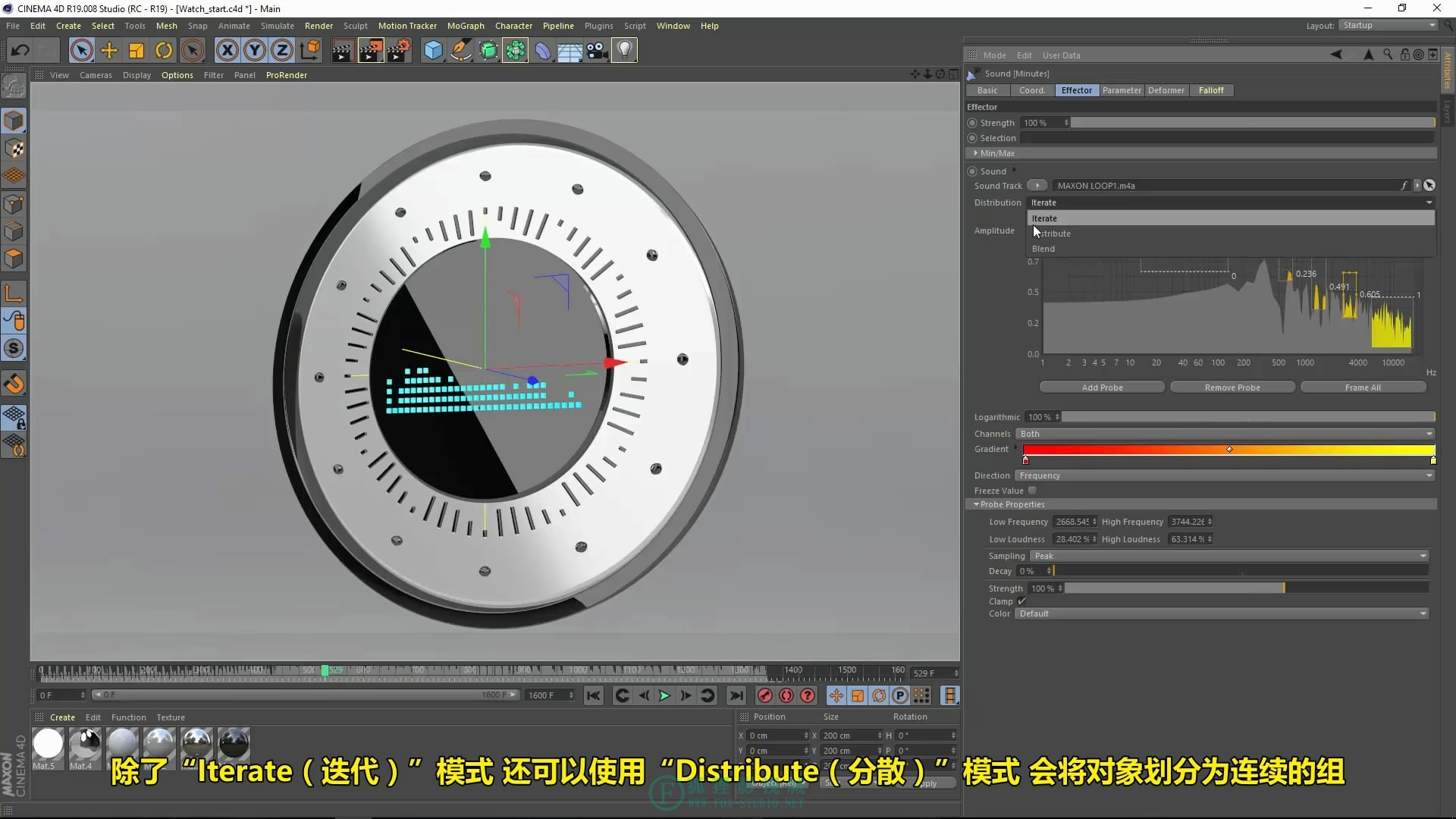Click the Undo arrow icon
The image size is (1456, 819).
(20, 51)
